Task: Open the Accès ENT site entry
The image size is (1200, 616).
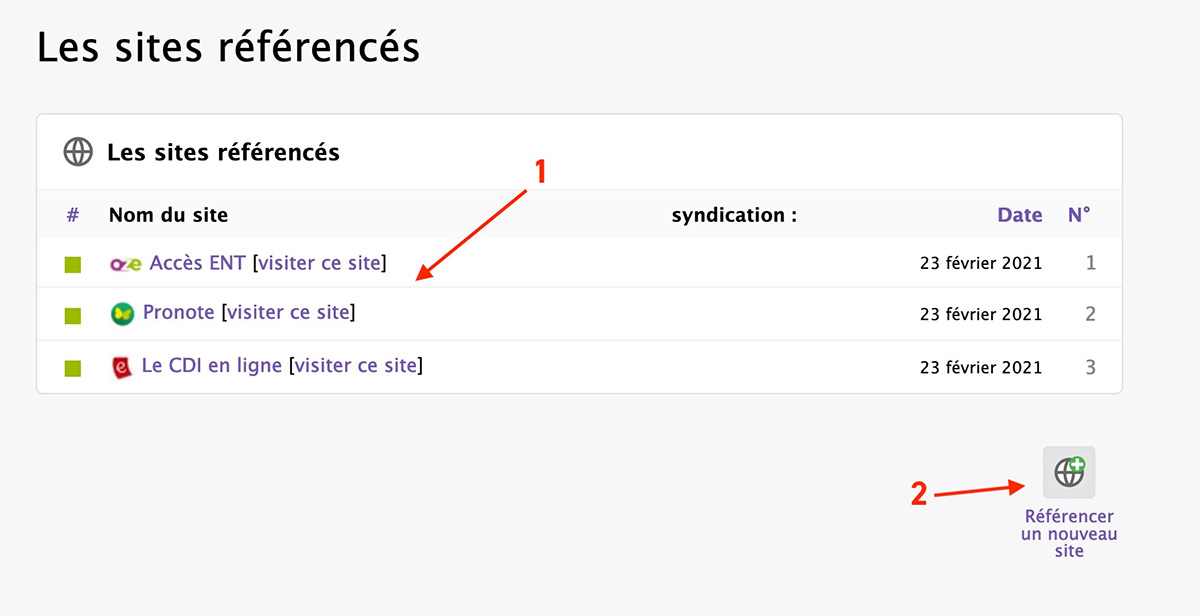Action: [x=197, y=263]
